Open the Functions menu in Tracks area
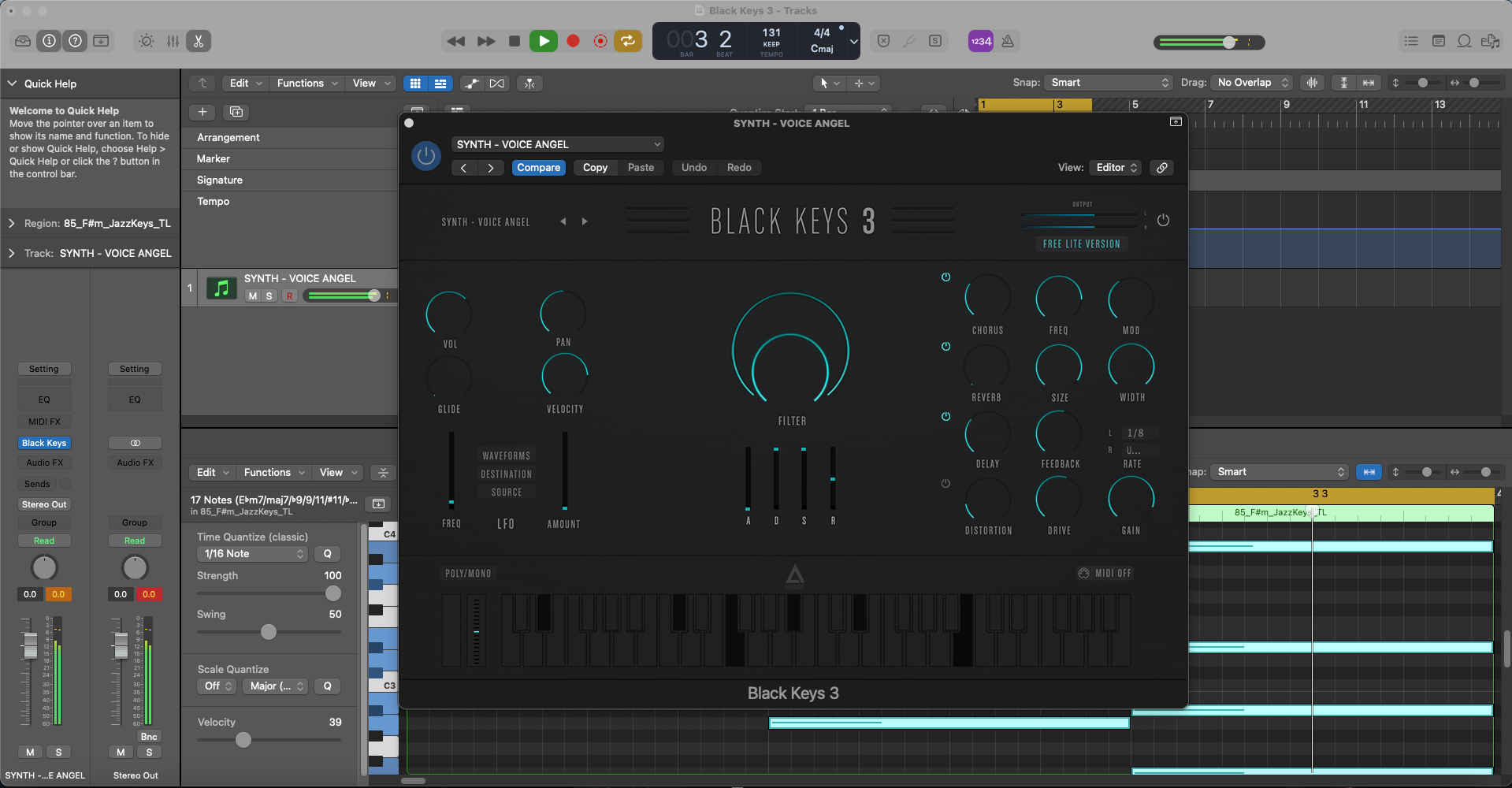This screenshot has height=788, width=1512. [307, 83]
